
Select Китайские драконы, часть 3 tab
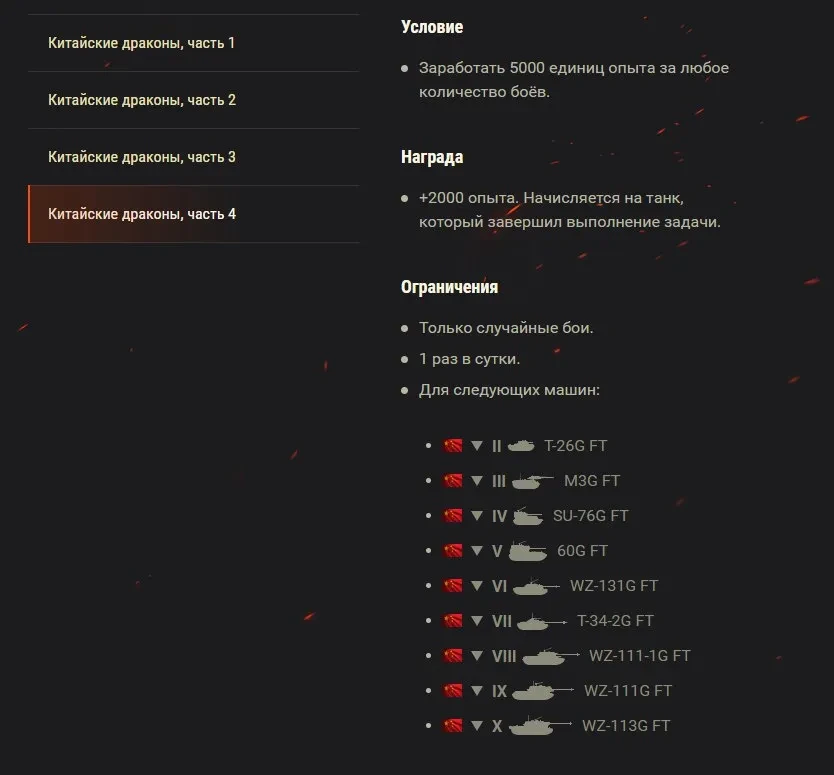(194, 157)
